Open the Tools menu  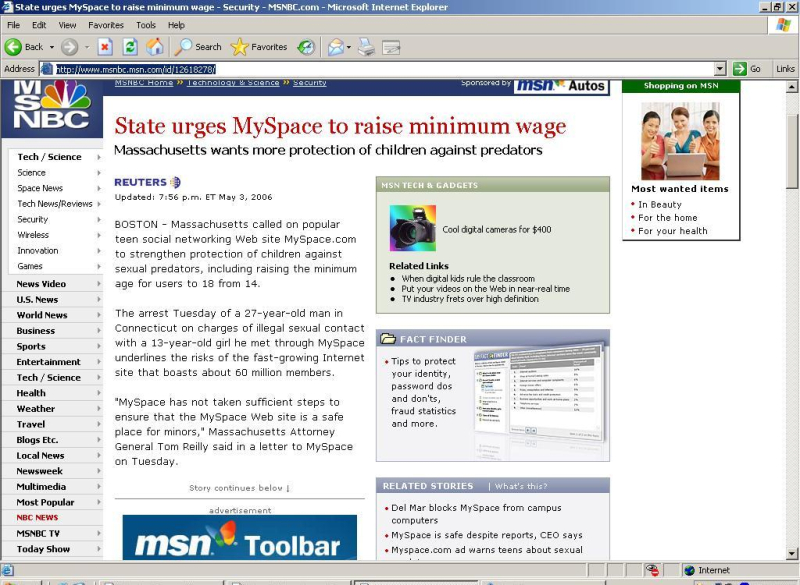pyautogui.click(x=145, y=25)
